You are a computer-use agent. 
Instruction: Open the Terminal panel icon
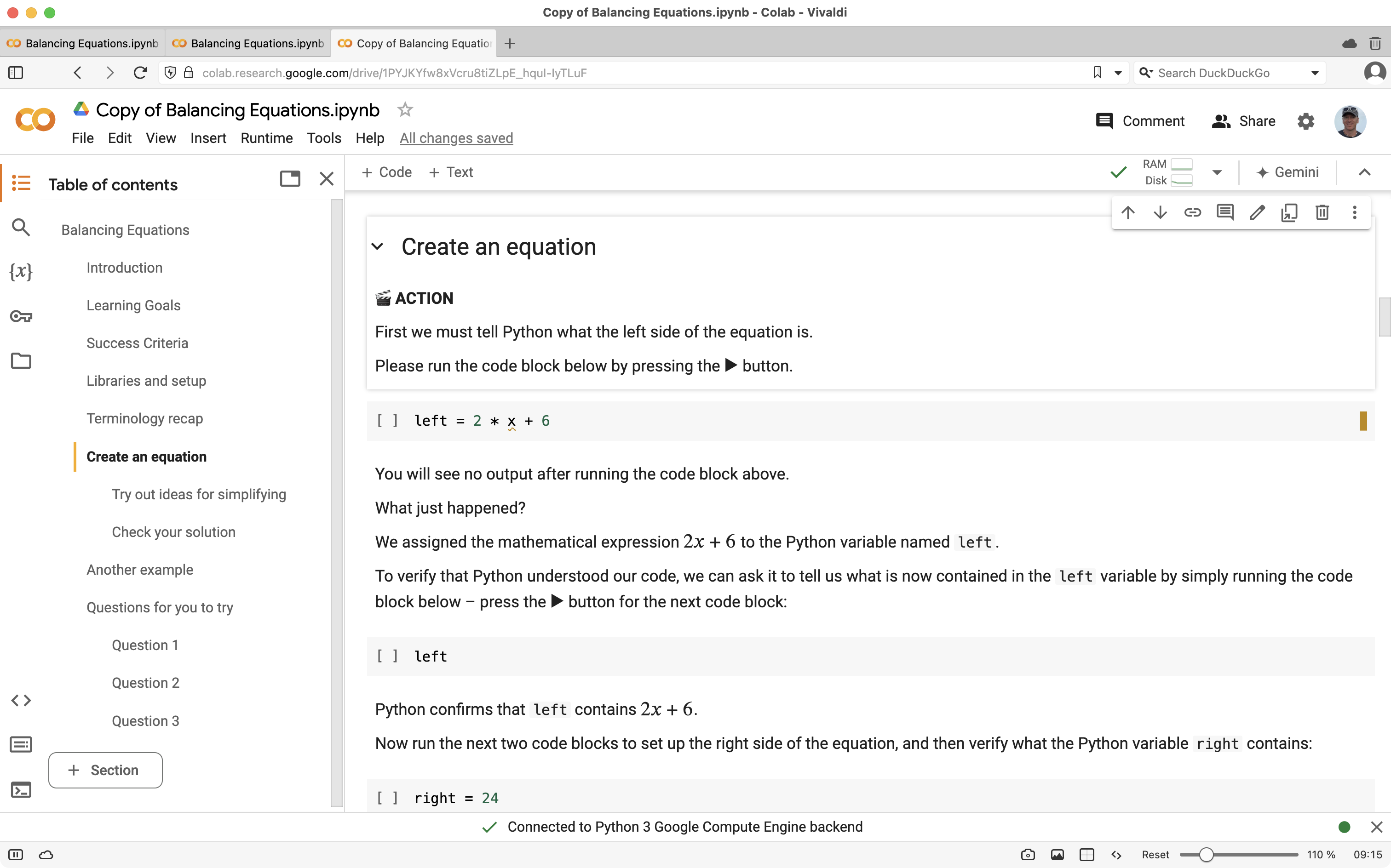[21, 790]
